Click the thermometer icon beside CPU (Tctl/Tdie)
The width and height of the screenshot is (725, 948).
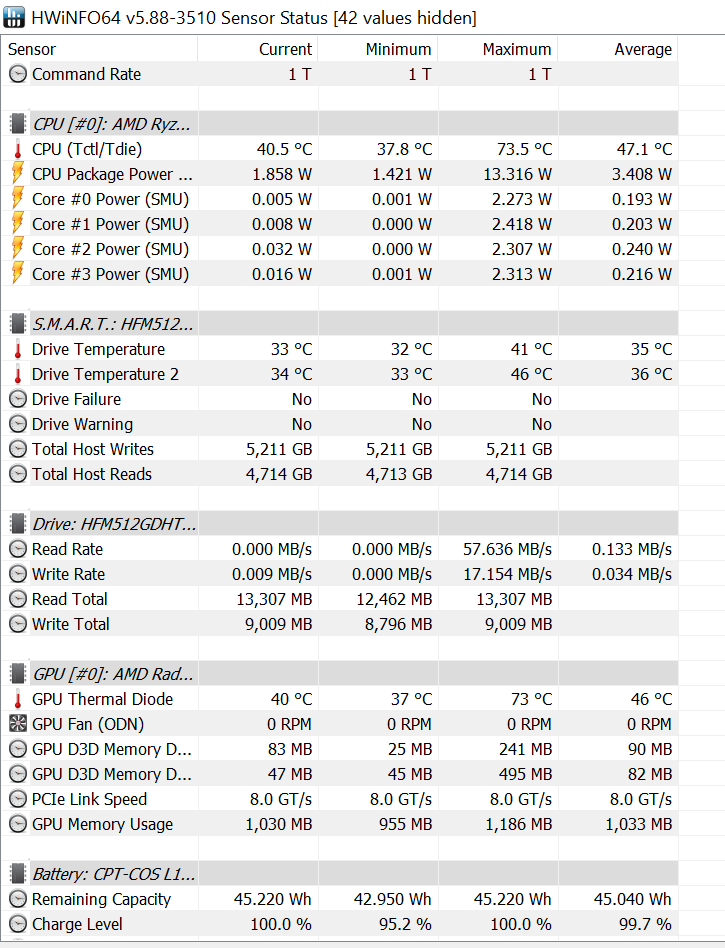point(17,149)
